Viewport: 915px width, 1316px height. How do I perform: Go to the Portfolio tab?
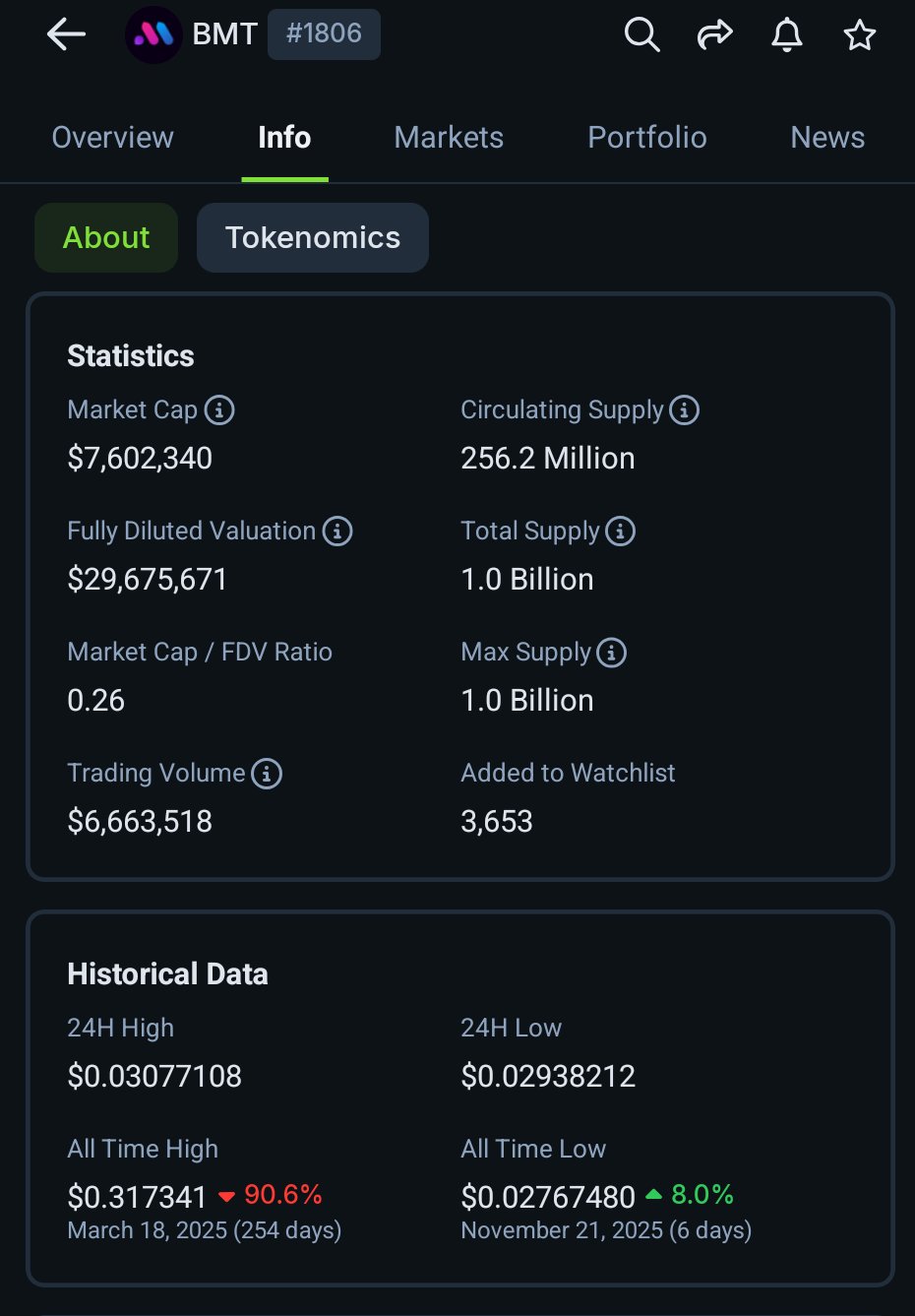647,138
